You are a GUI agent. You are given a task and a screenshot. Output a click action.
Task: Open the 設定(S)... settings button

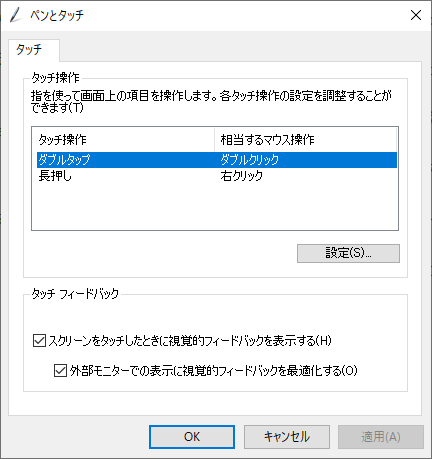(x=348, y=253)
